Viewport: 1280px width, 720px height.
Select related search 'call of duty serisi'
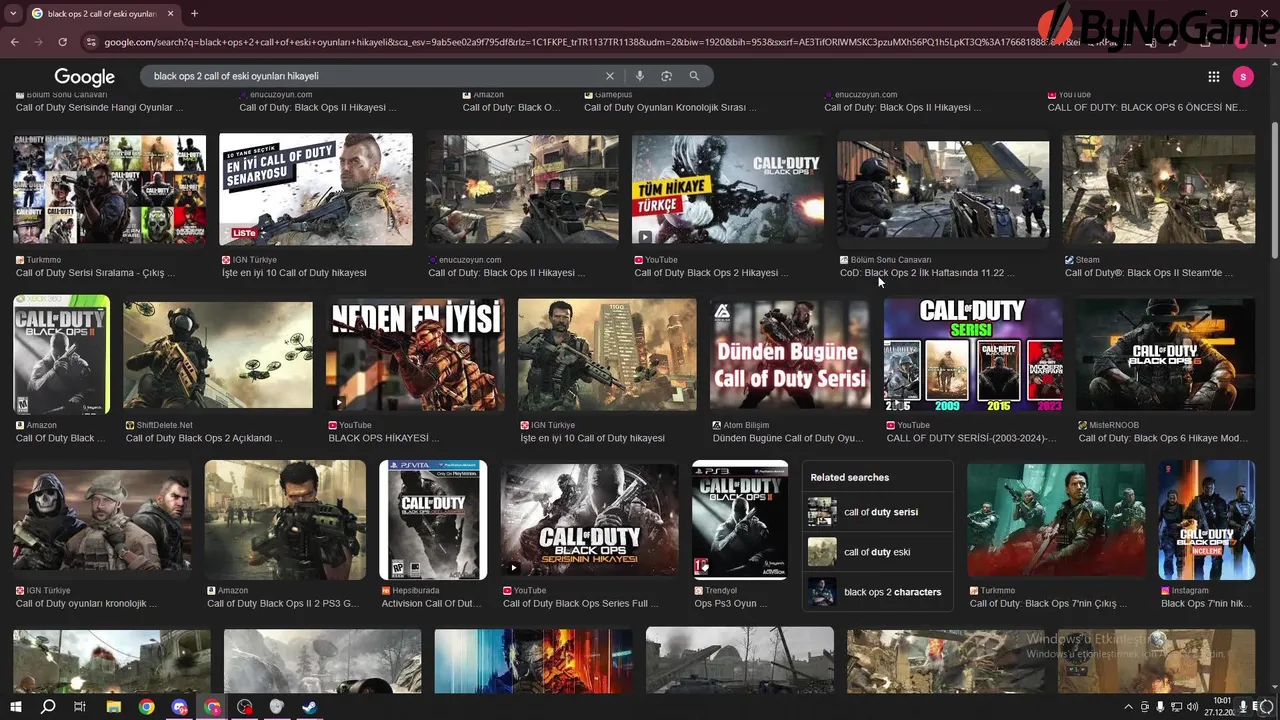(878, 512)
